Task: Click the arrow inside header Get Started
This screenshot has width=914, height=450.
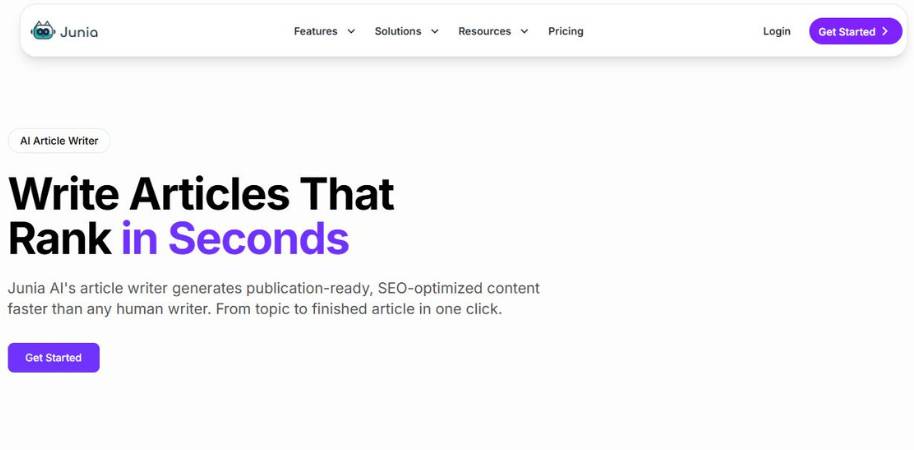Action: tap(885, 32)
